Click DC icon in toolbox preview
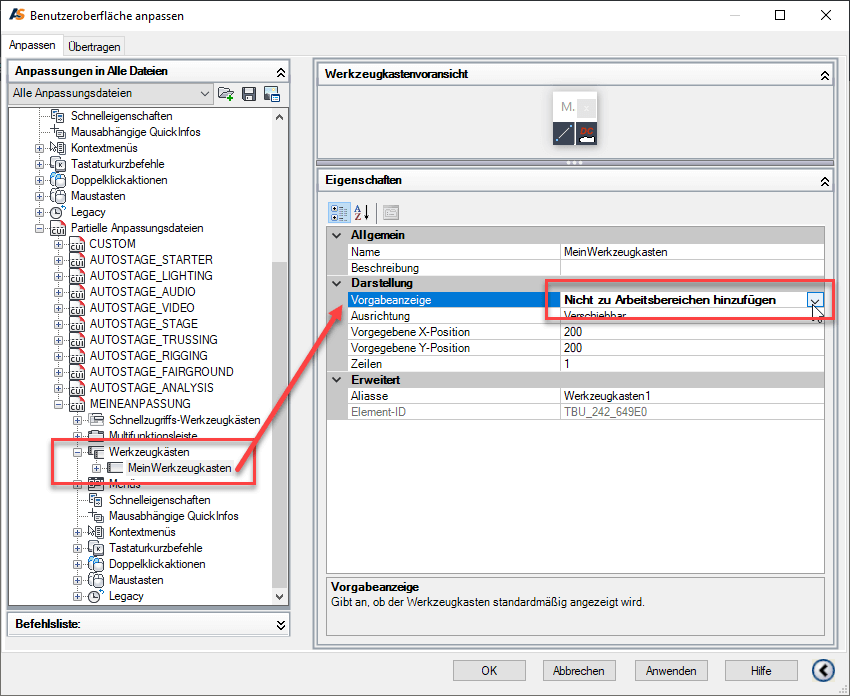Screen dimensions: 850x696 pyautogui.click(x=586, y=133)
